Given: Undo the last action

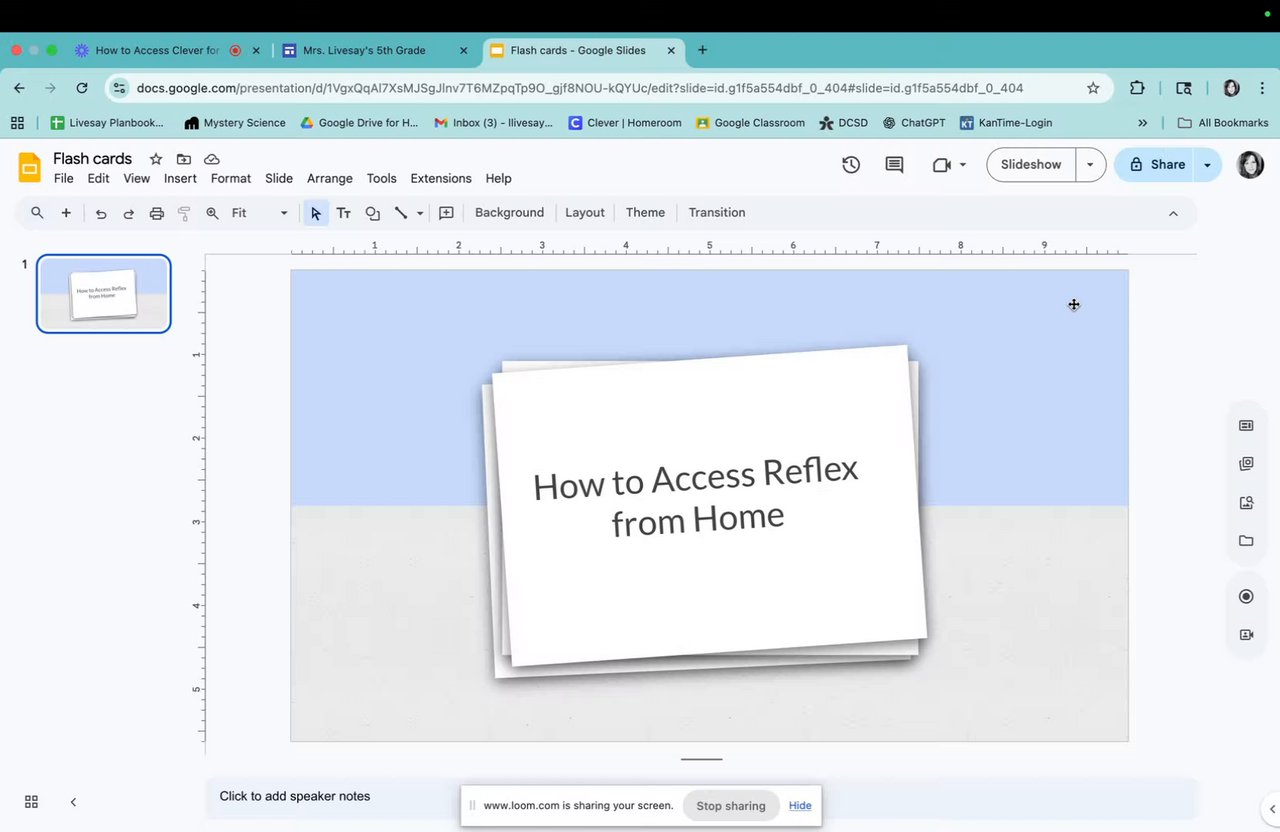Looking at the screenshot, I should tap(101, 213).
